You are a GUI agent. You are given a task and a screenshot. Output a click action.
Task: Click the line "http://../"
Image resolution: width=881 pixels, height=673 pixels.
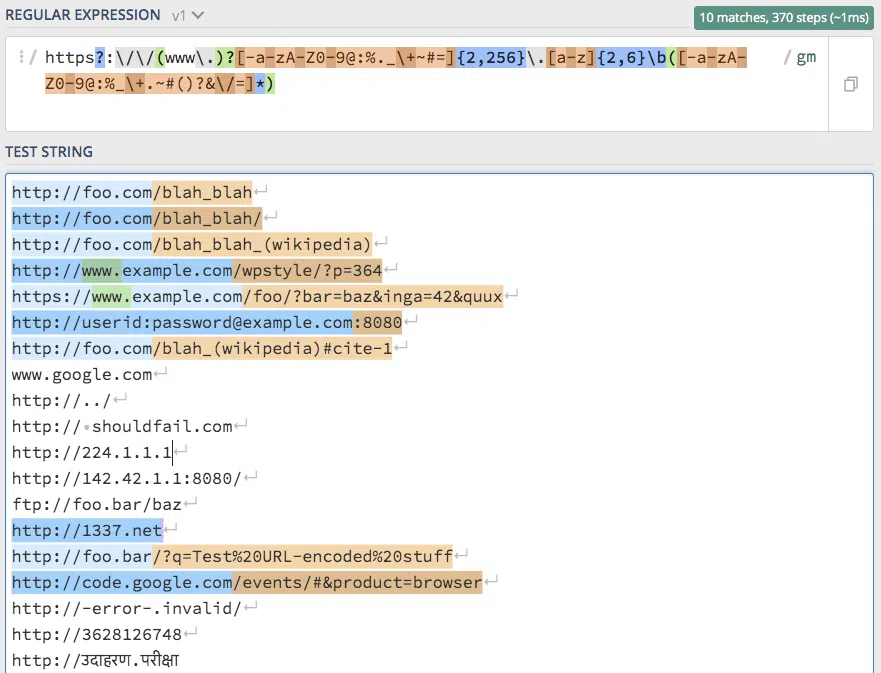click(x=61, y=401)
